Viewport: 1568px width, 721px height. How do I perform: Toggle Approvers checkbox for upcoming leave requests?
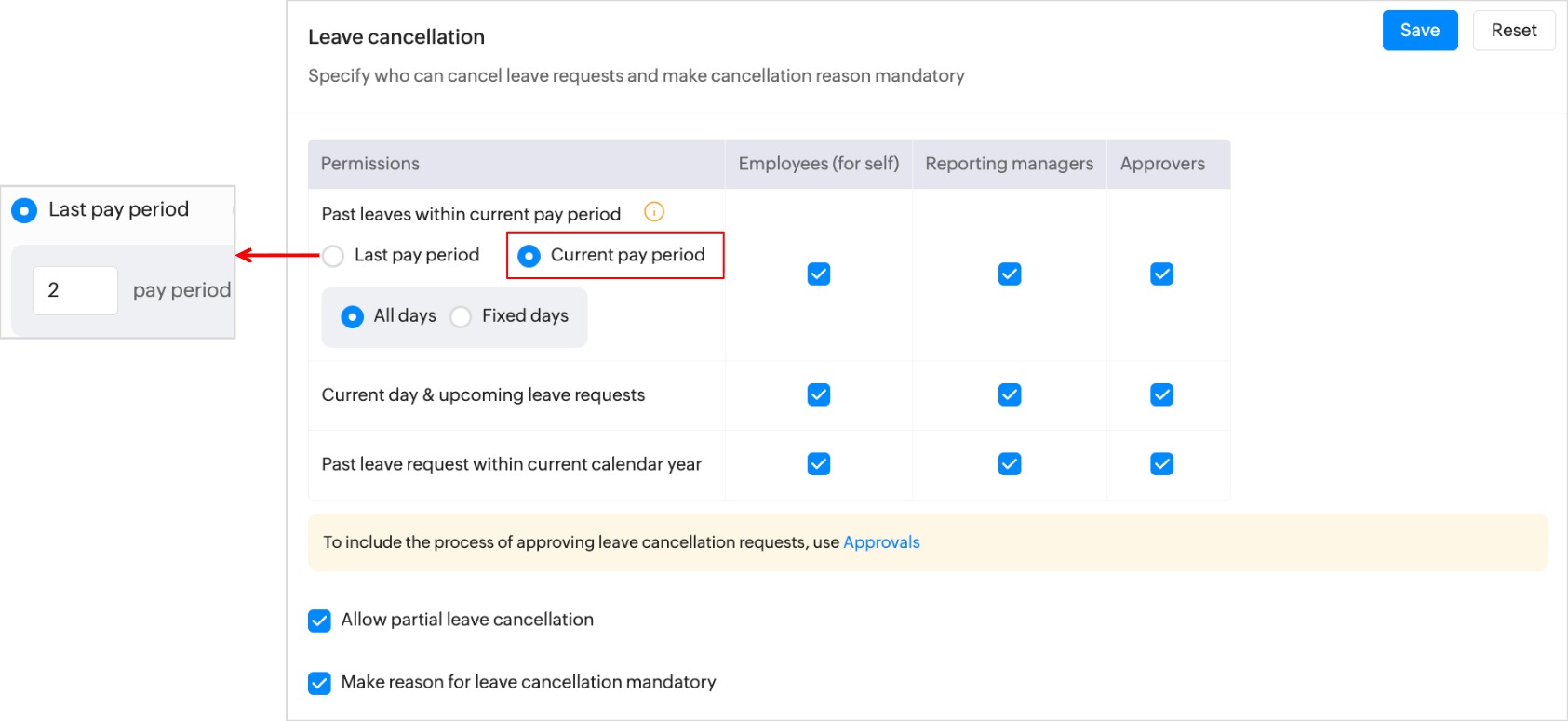coord(1161,395)
